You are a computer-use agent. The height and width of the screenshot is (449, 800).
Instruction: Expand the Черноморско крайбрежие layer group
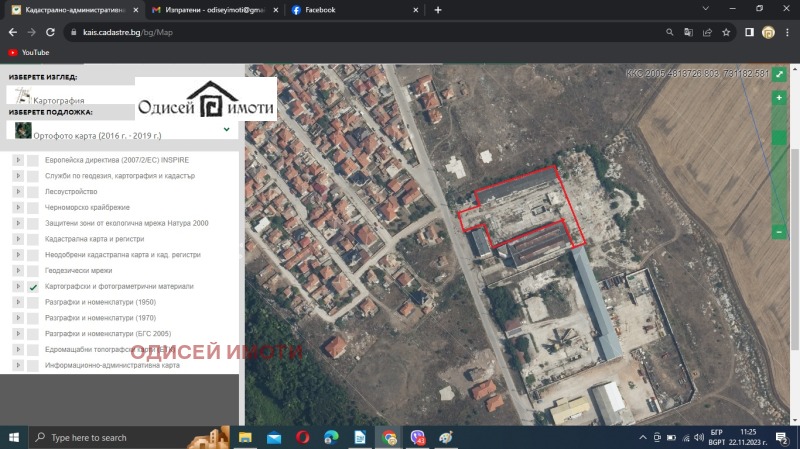coord(18,208)
